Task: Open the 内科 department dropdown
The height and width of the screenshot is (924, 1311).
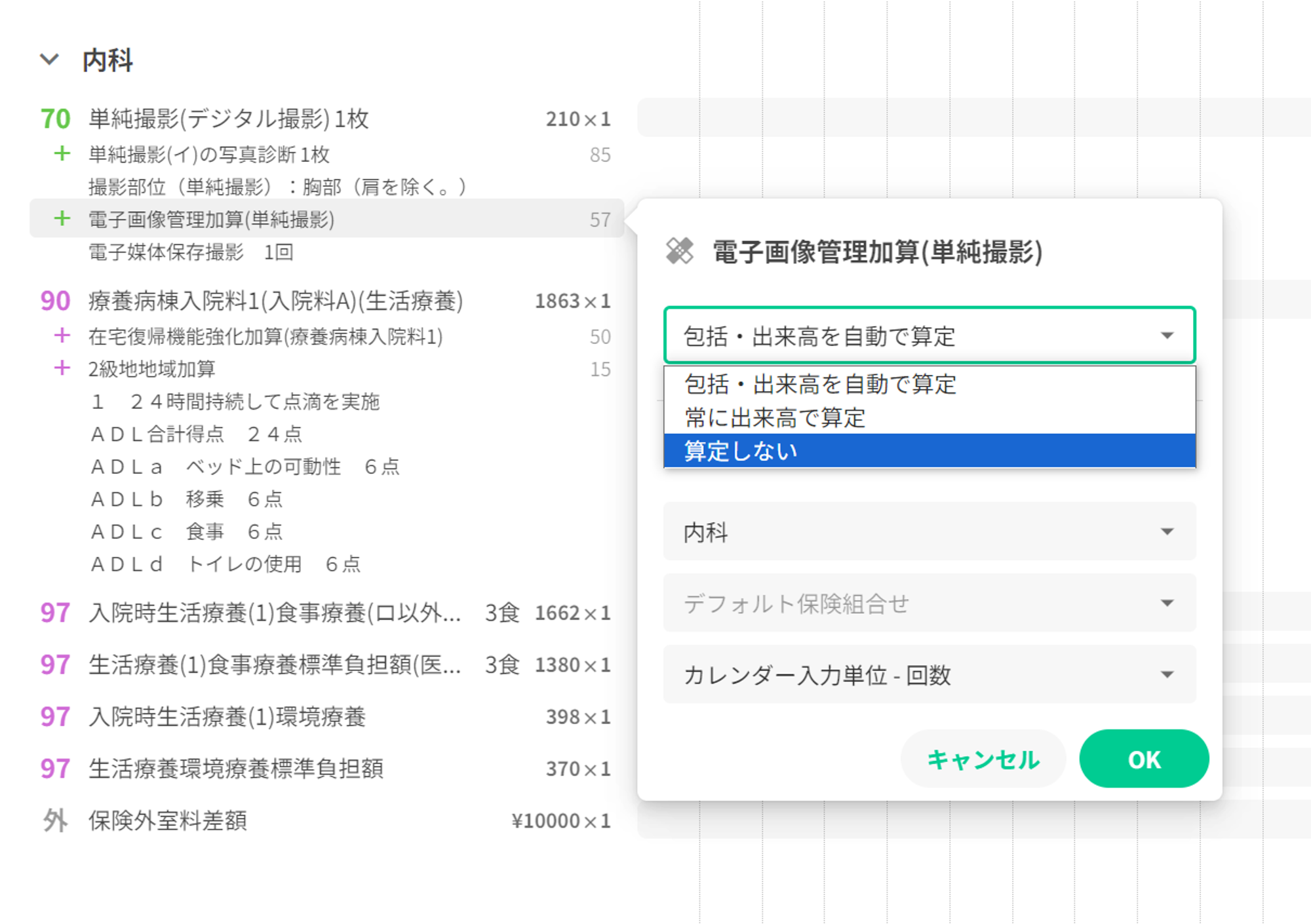Action: (x=929, y=531)
